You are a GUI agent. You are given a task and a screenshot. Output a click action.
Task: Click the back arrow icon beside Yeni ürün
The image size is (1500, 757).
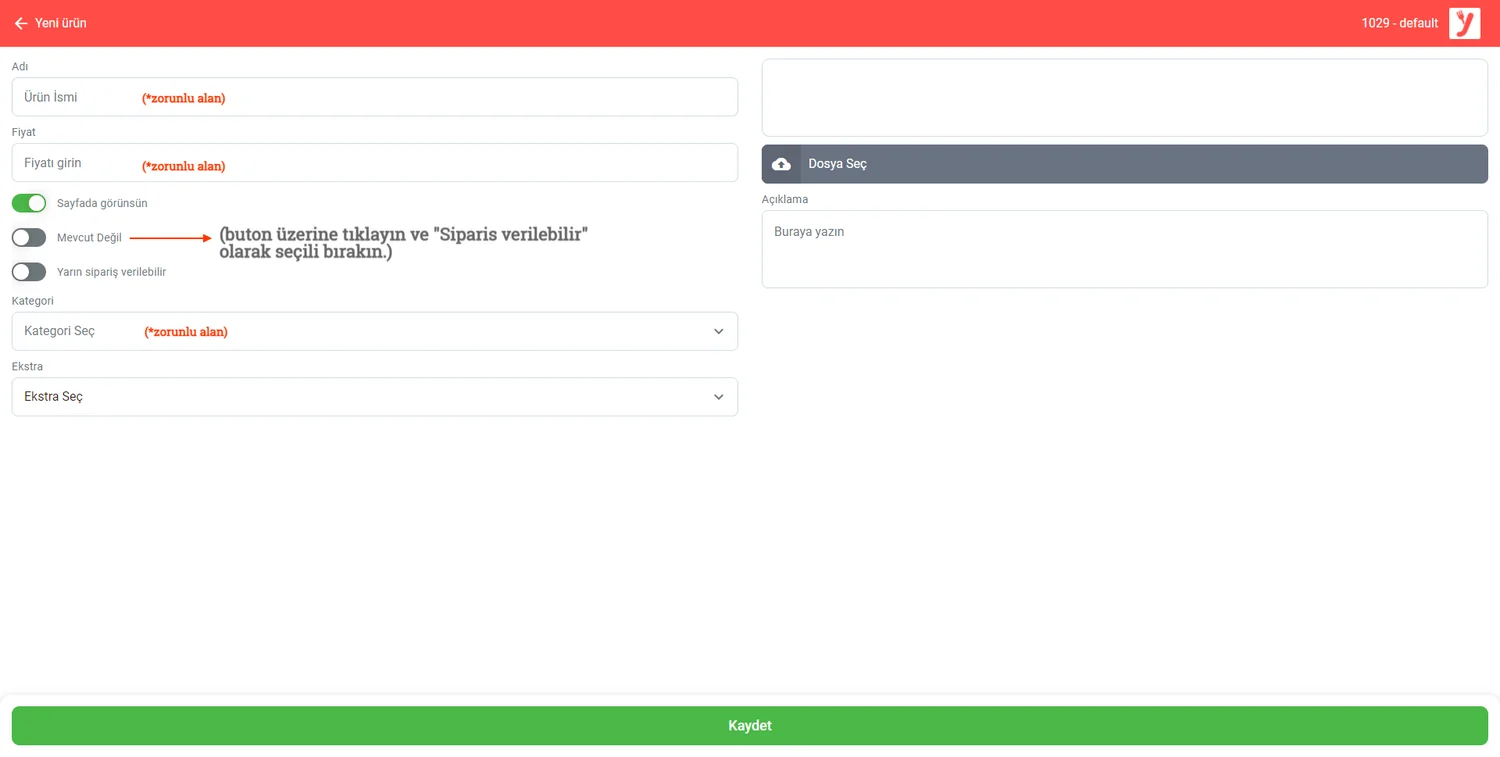click(x=20, y=23)
